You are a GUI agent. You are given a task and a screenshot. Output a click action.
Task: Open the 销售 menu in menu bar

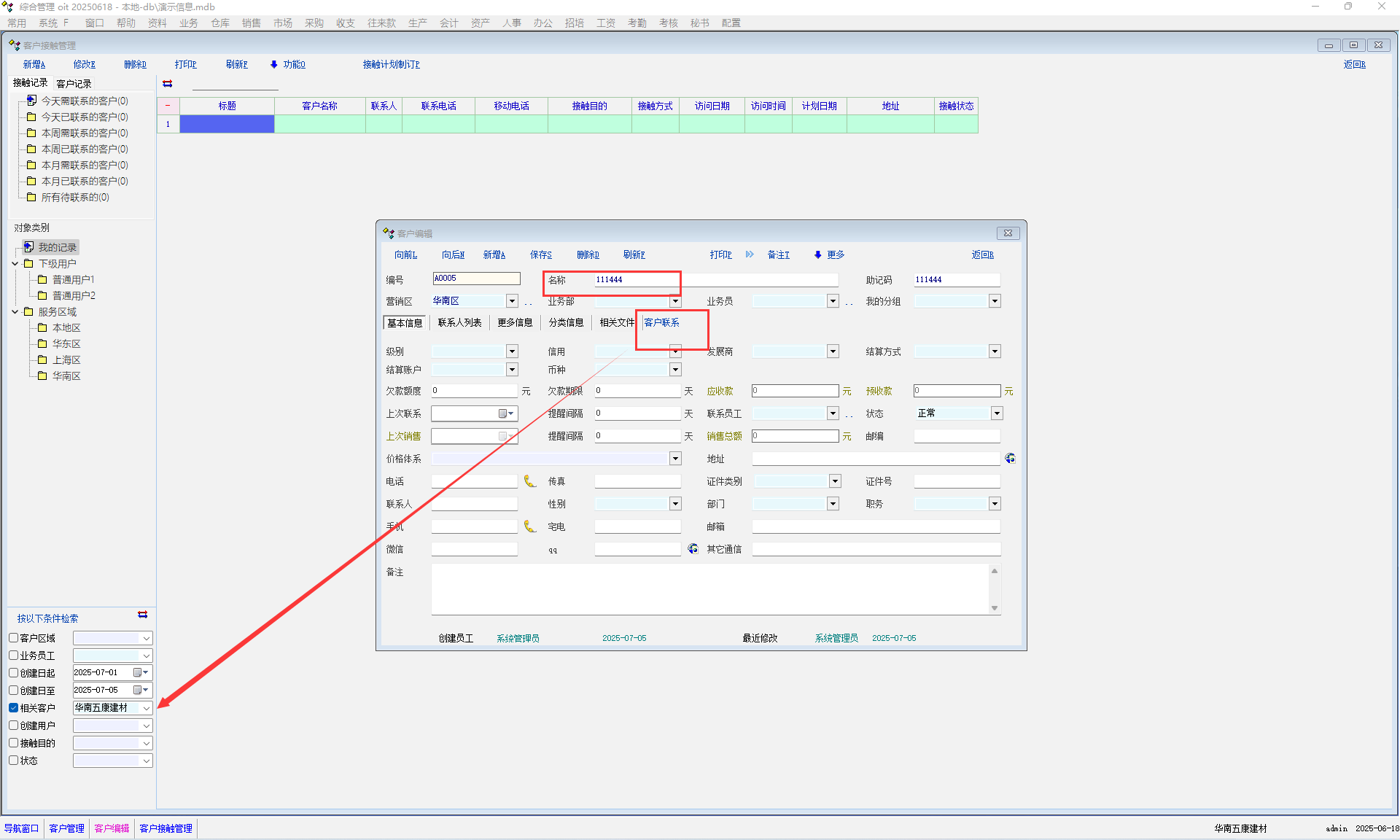(251, 23)
